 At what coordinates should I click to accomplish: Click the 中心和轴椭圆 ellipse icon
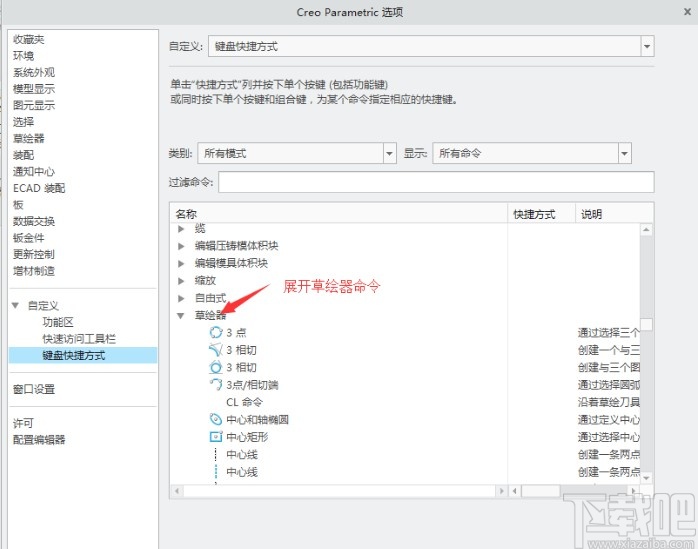(x=215, y=419)
